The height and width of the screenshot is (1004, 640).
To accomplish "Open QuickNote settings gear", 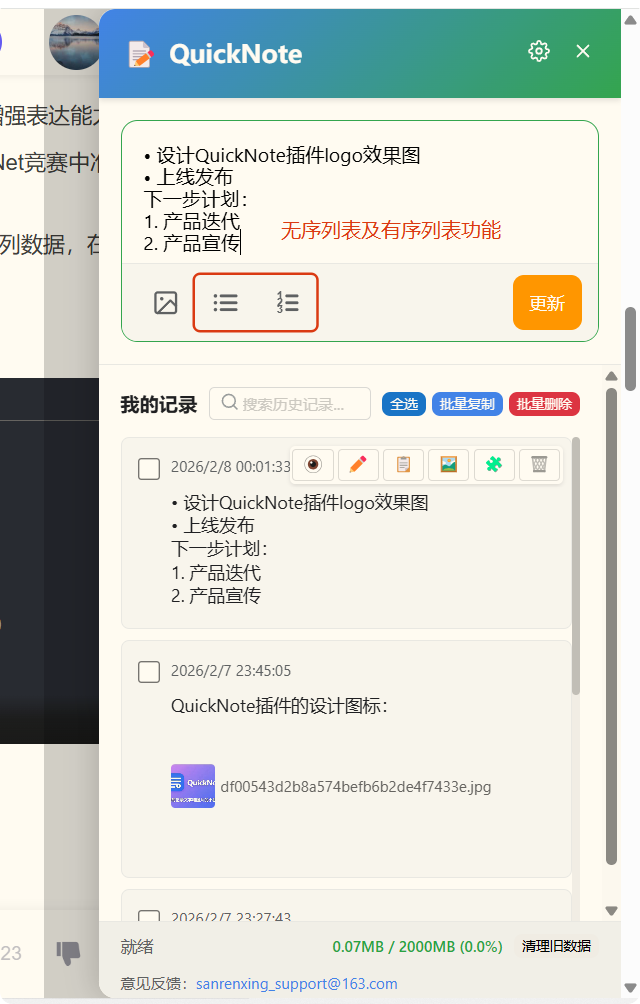I will [538, 51].
